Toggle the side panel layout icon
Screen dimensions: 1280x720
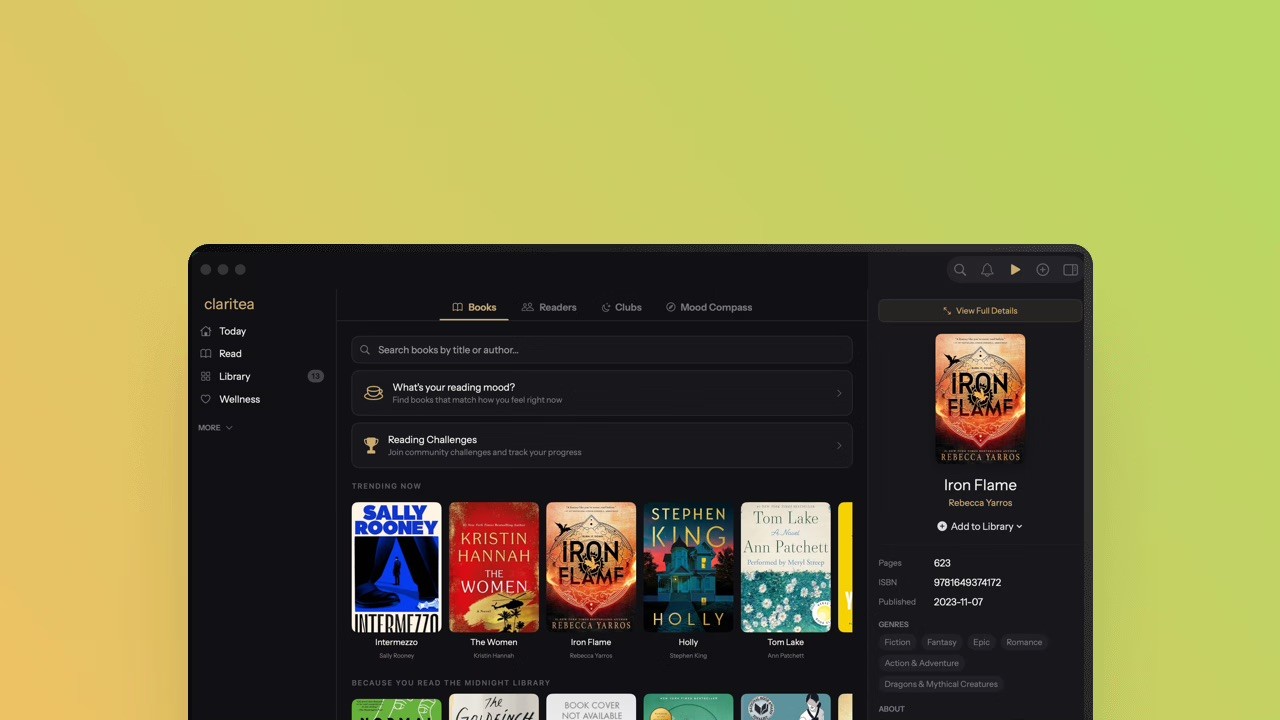(x=1070, y=270)
